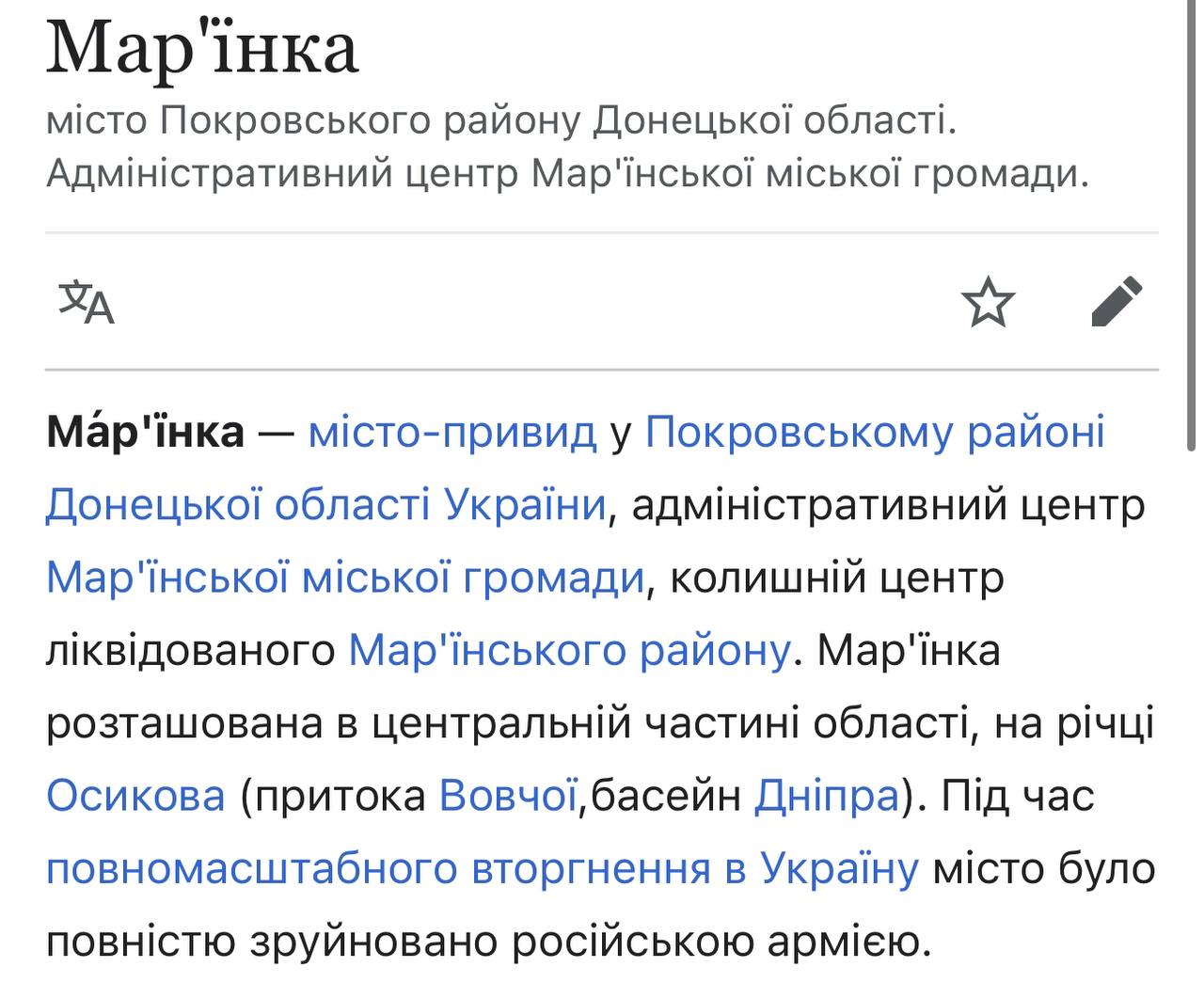
Task: Follow the "Мар'їнського району" link
Action: pos(569,650)
